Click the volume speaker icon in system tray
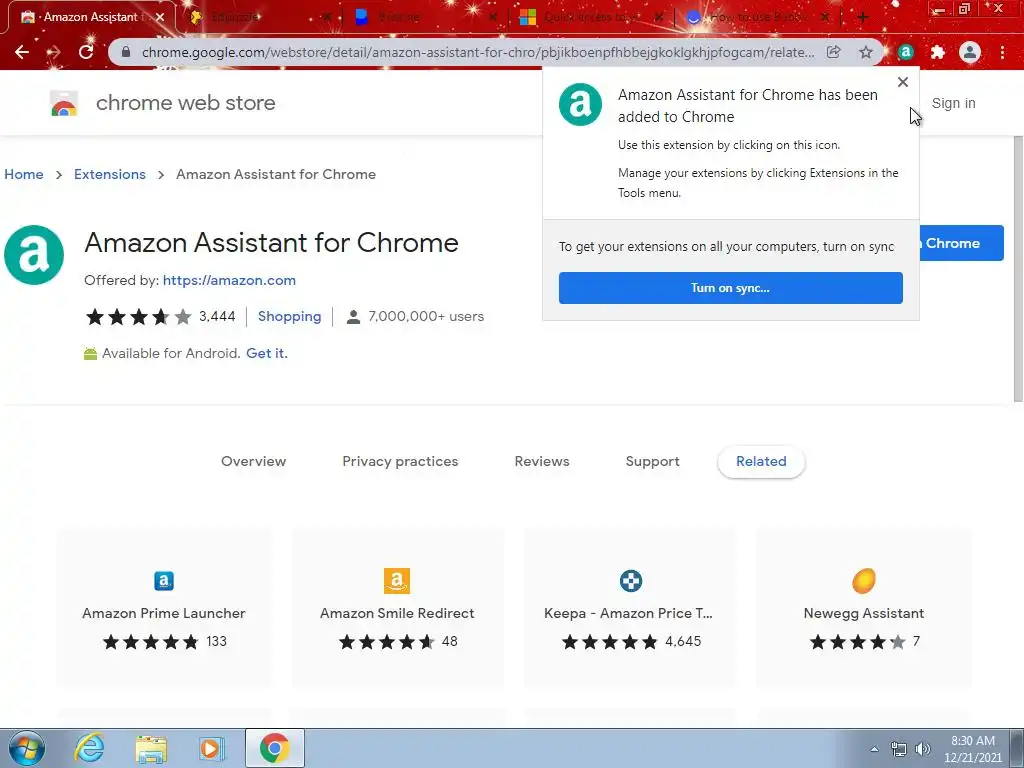This screenshot has height=768, width=1024. point(923,749)
